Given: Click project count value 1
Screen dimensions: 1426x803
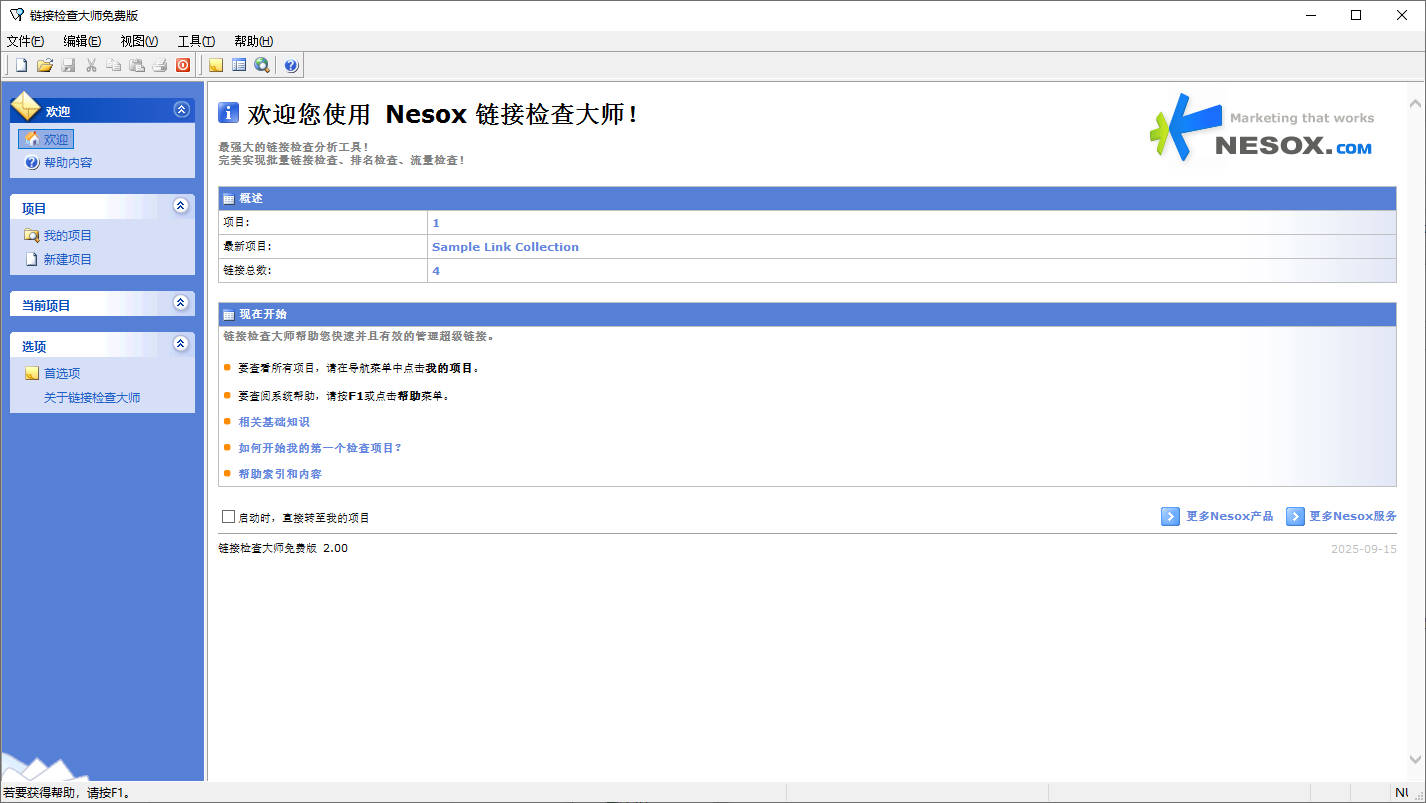Looking at the screenshot, I should 436,223.
